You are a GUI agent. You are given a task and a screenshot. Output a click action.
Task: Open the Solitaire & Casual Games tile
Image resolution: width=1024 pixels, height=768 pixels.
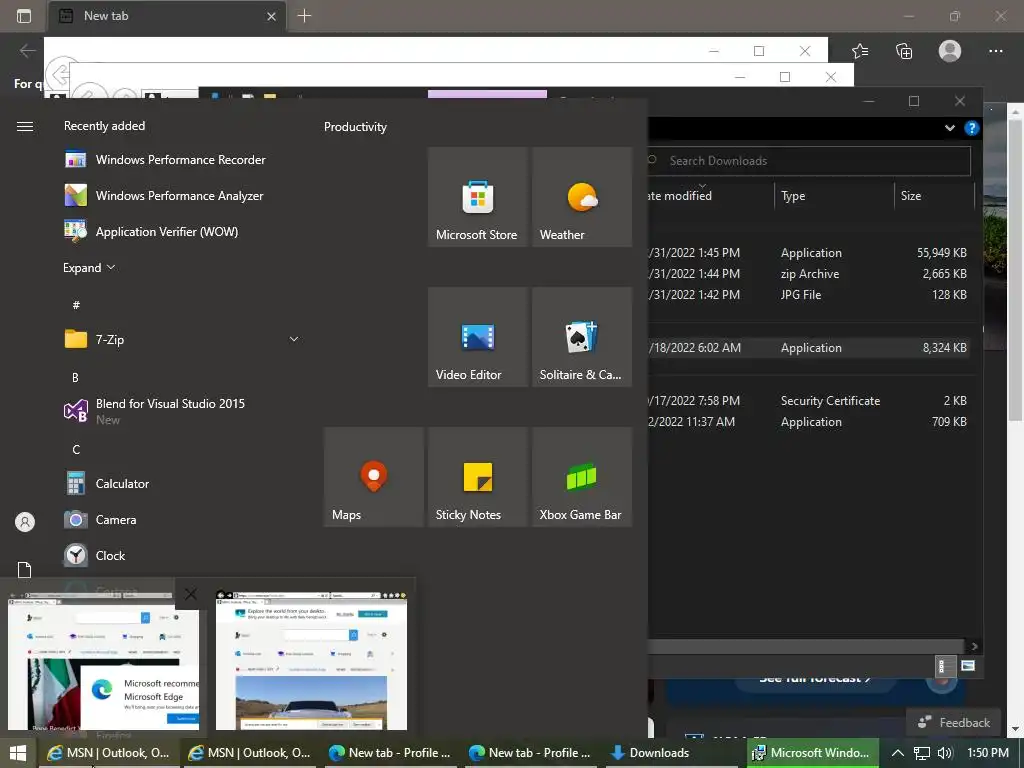pos(582,337)
